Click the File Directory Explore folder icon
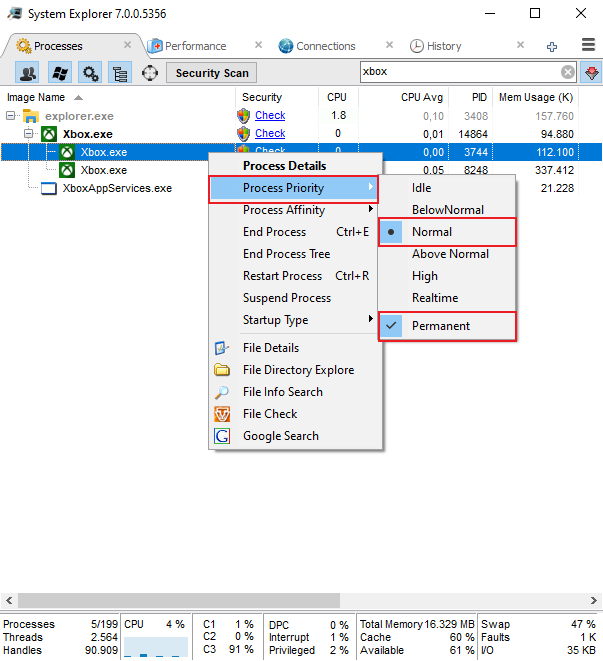The image size is (603, 661). point(222,370)
